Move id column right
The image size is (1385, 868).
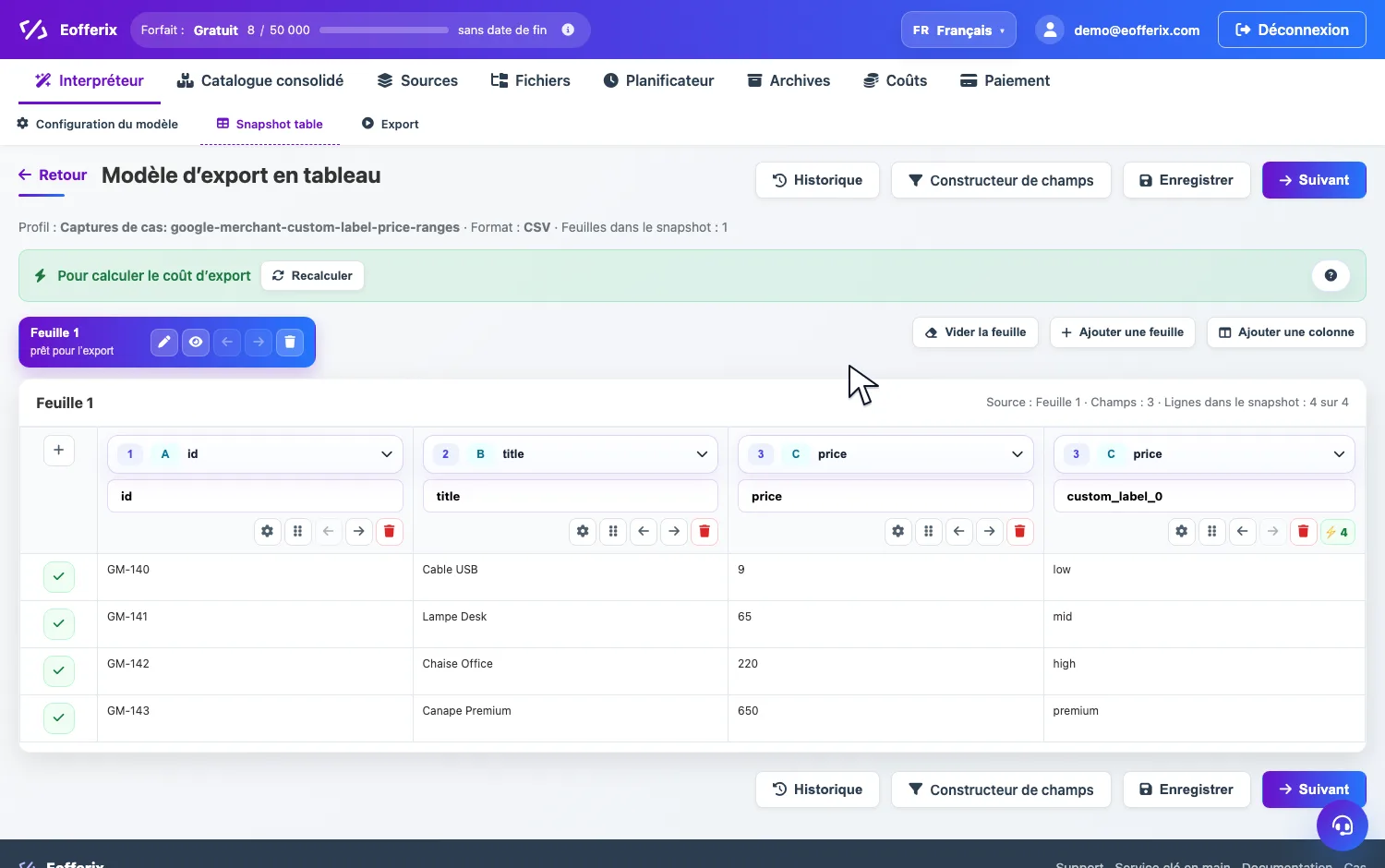coord(358,531)
